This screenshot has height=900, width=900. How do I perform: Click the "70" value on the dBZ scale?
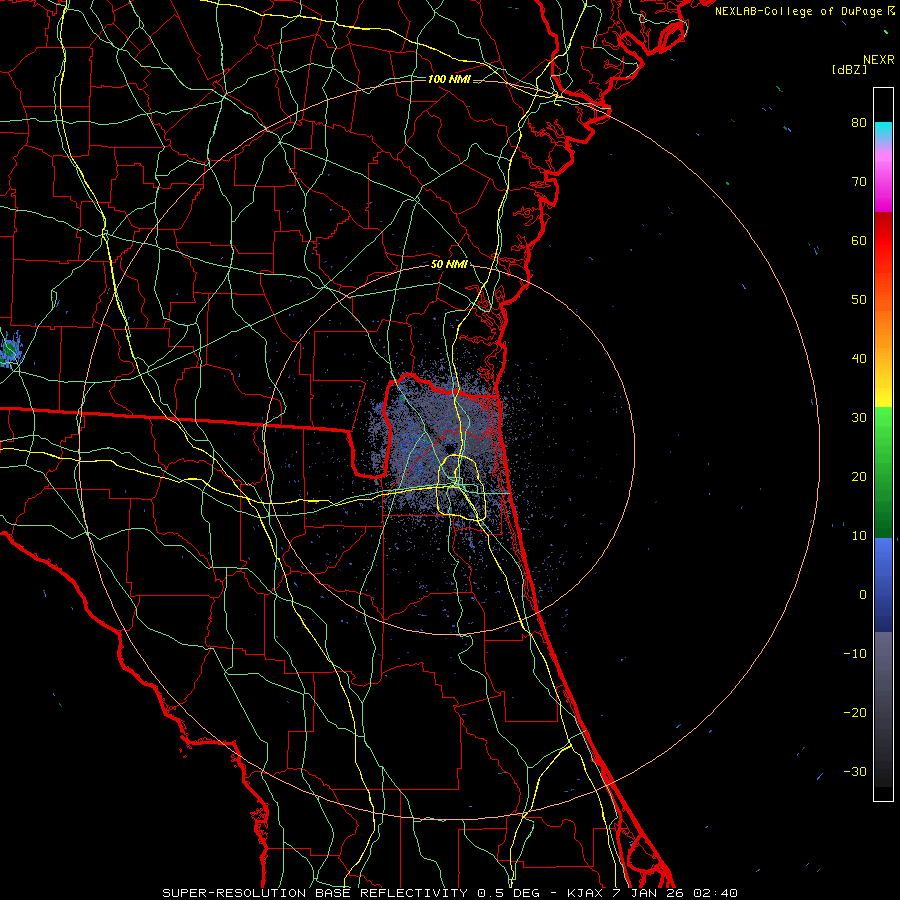pos(859,182)
